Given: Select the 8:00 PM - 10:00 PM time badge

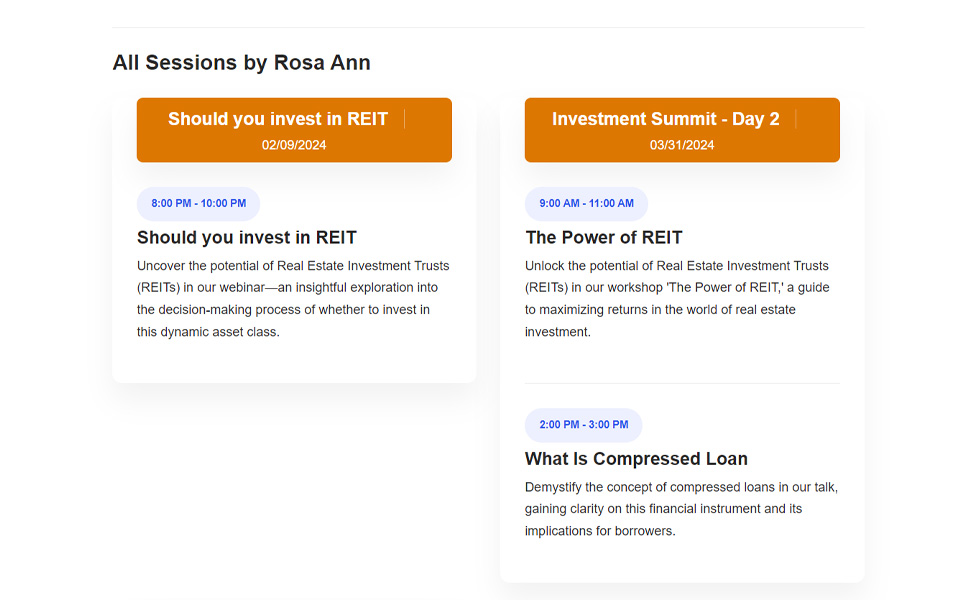Looking at the screenshot, I should point(198,204).
